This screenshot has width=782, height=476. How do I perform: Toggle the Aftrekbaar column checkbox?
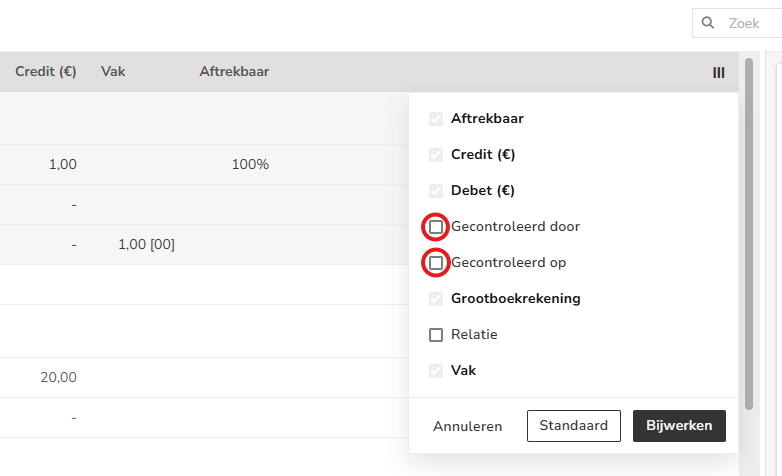(x=436, y=119)
